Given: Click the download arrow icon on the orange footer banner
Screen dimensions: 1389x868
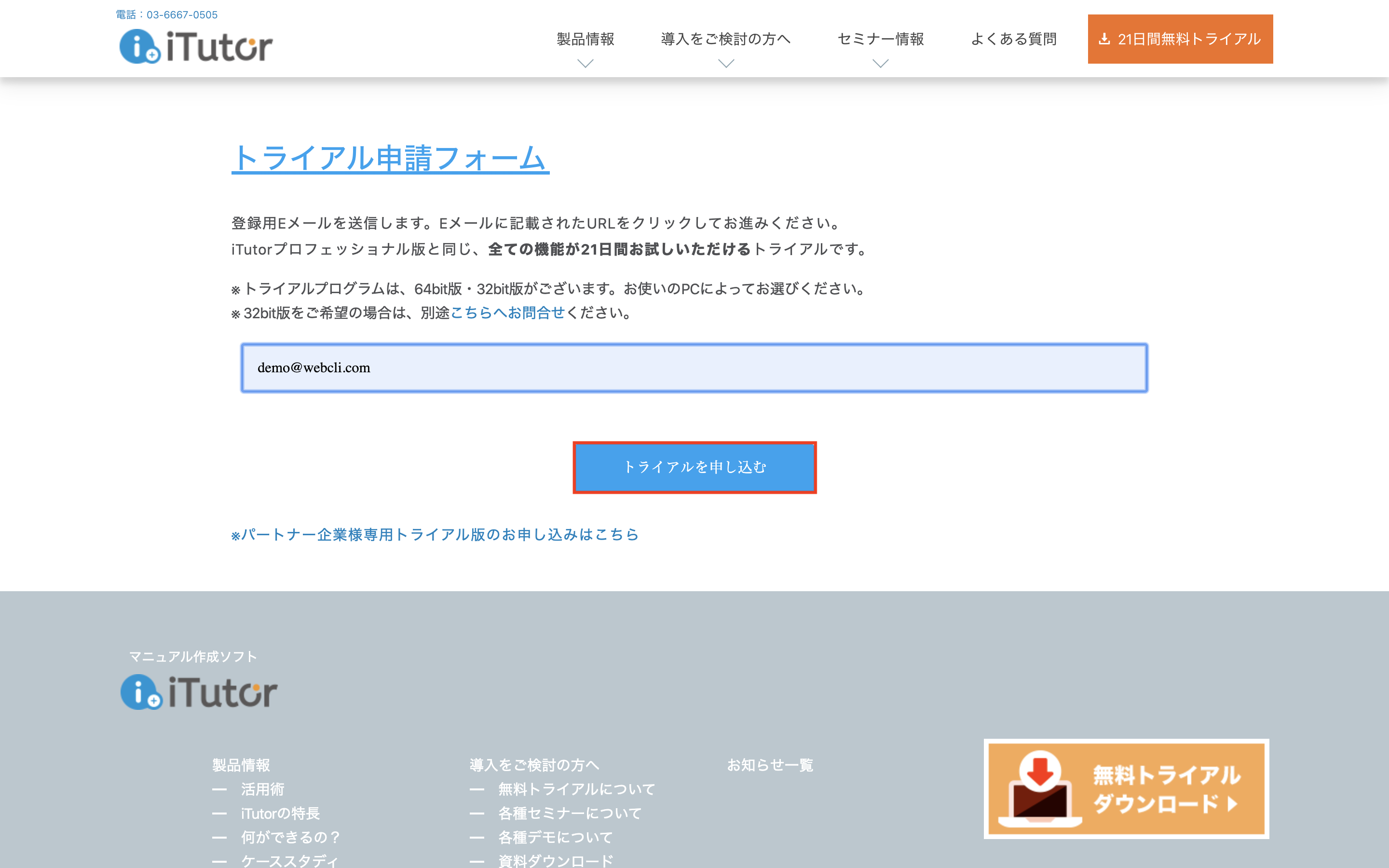Looking at the screenshot, I should pyautogui.click(x=1041, y=772).
